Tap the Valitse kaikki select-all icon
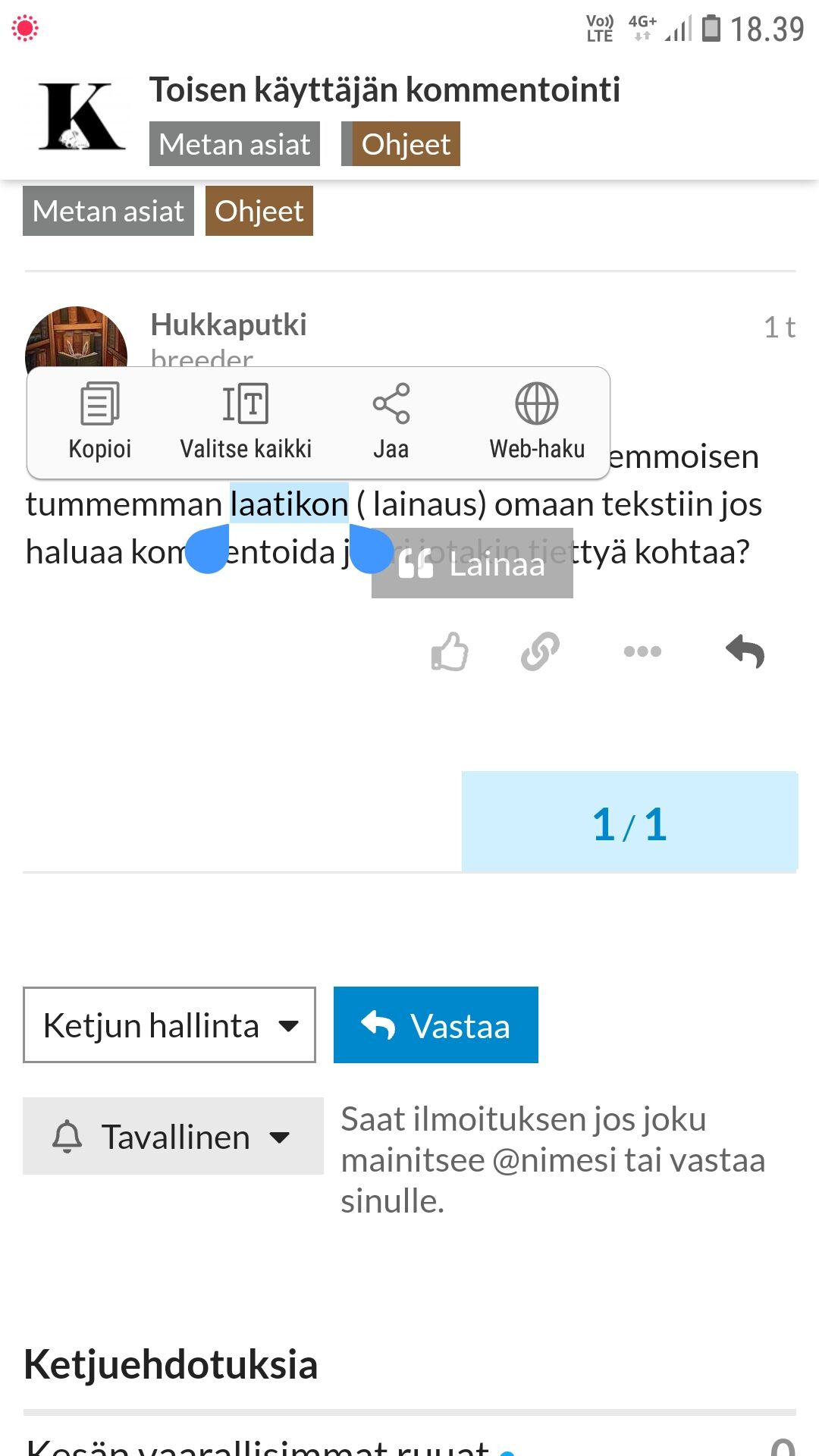 [245, 404]
